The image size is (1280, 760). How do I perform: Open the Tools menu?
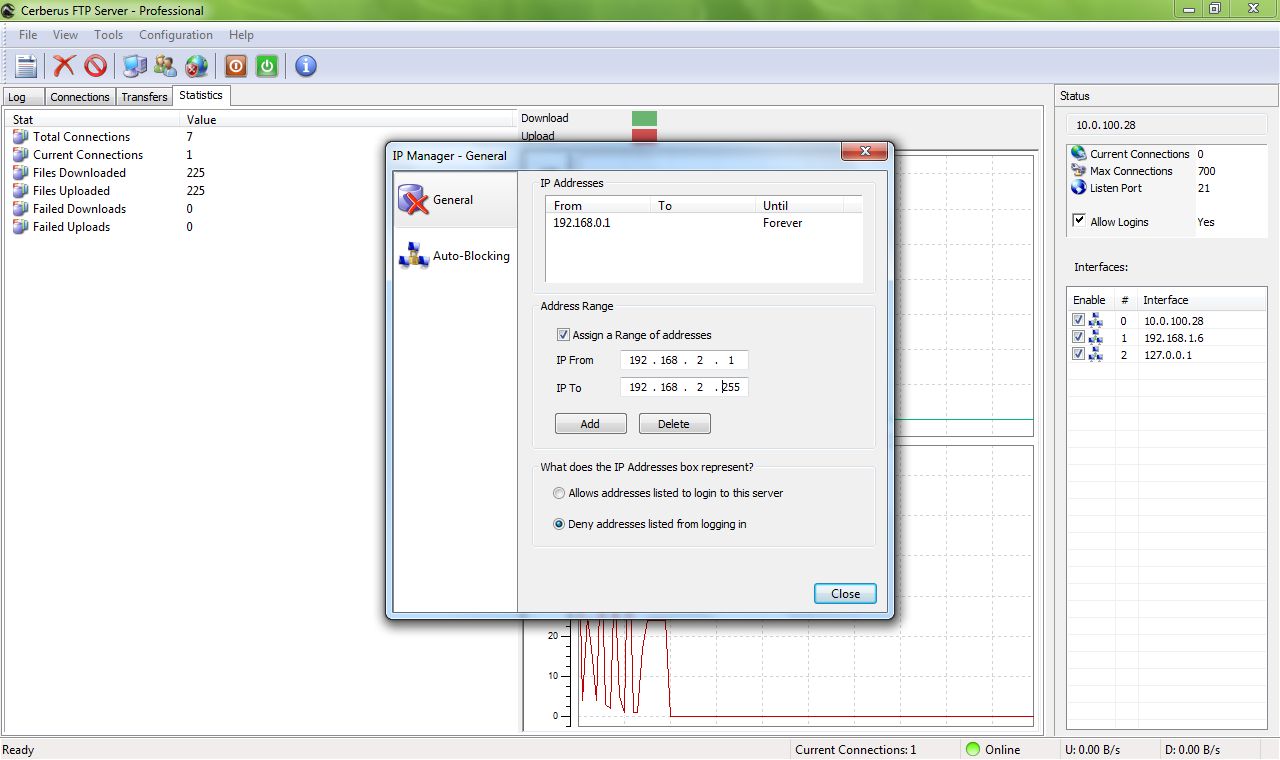[x=108, y=35]
